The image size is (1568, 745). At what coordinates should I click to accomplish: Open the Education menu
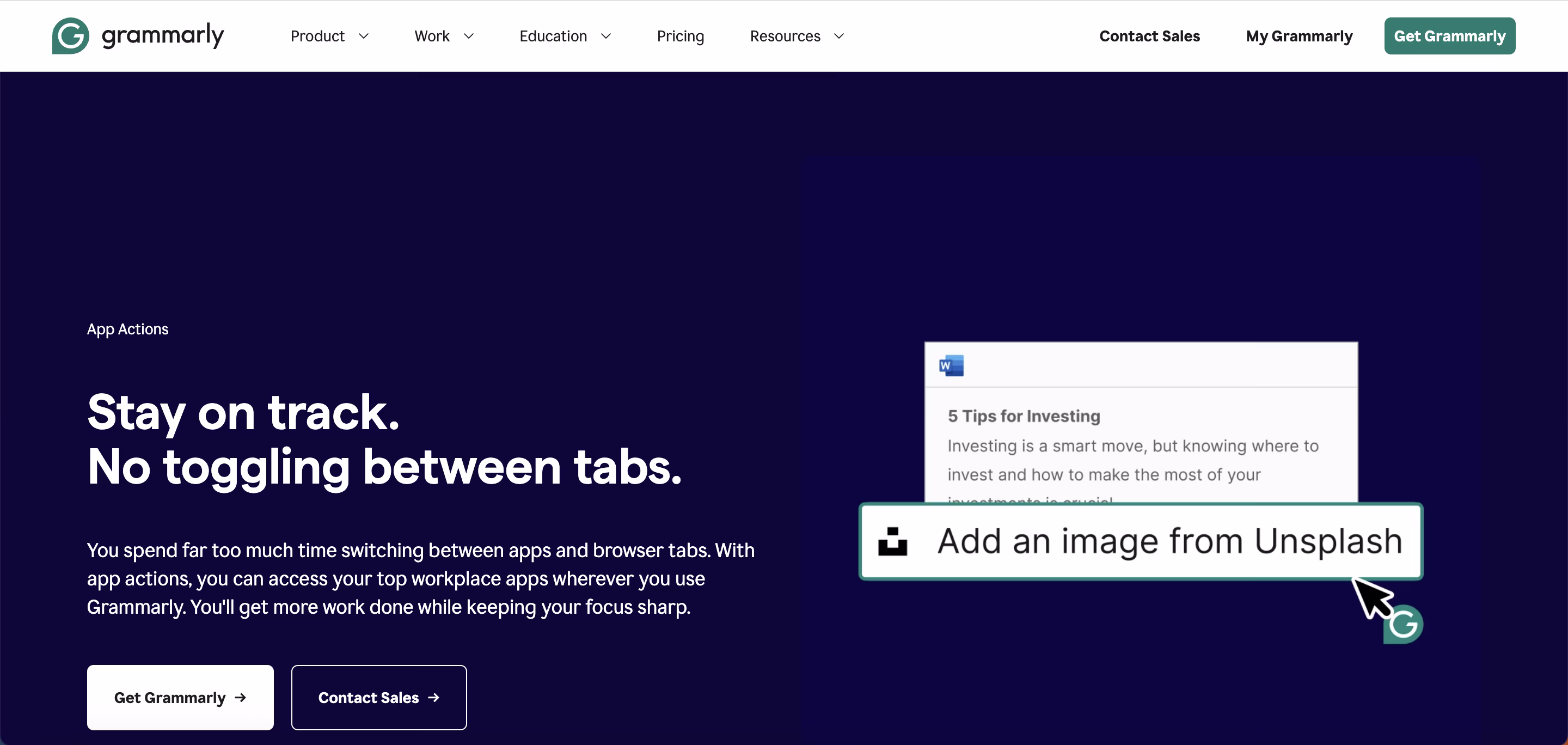point(553,36)
